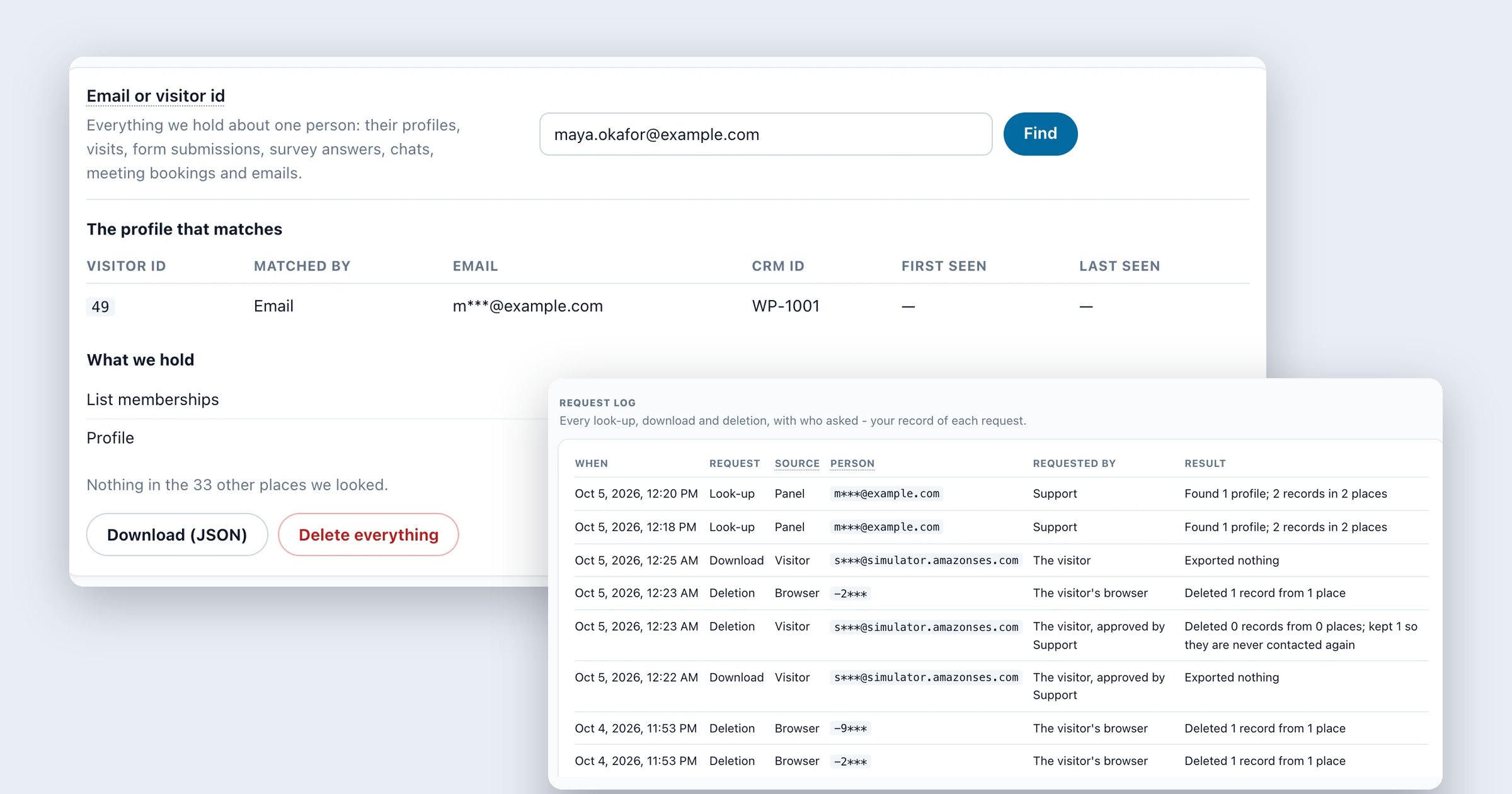
Task: Click the -2*** tag in Oct 5 12:23 AM row
Action: coord(850,594)
